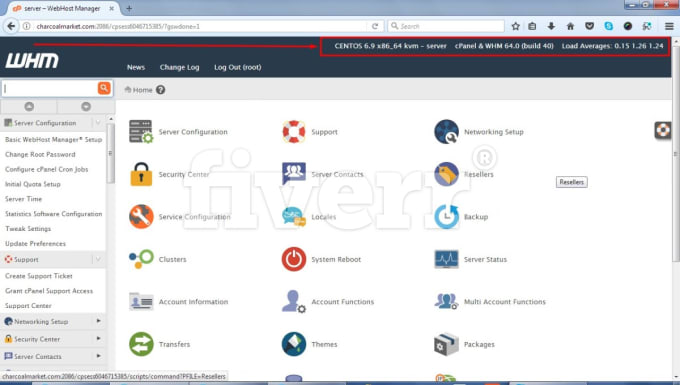Click the WHM logo
680x385 pixels.
32,61
